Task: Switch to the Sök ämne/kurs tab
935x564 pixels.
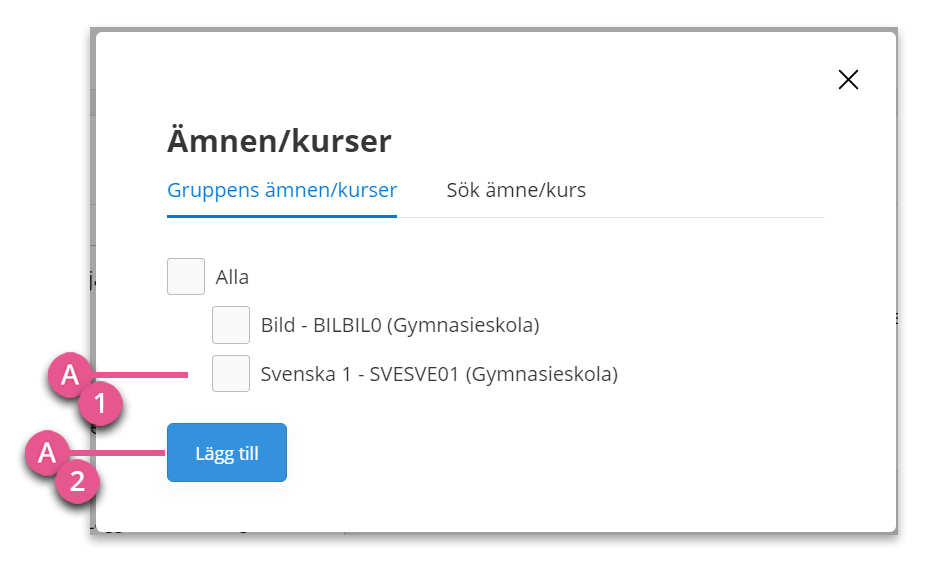Action: tap(516, 190)
